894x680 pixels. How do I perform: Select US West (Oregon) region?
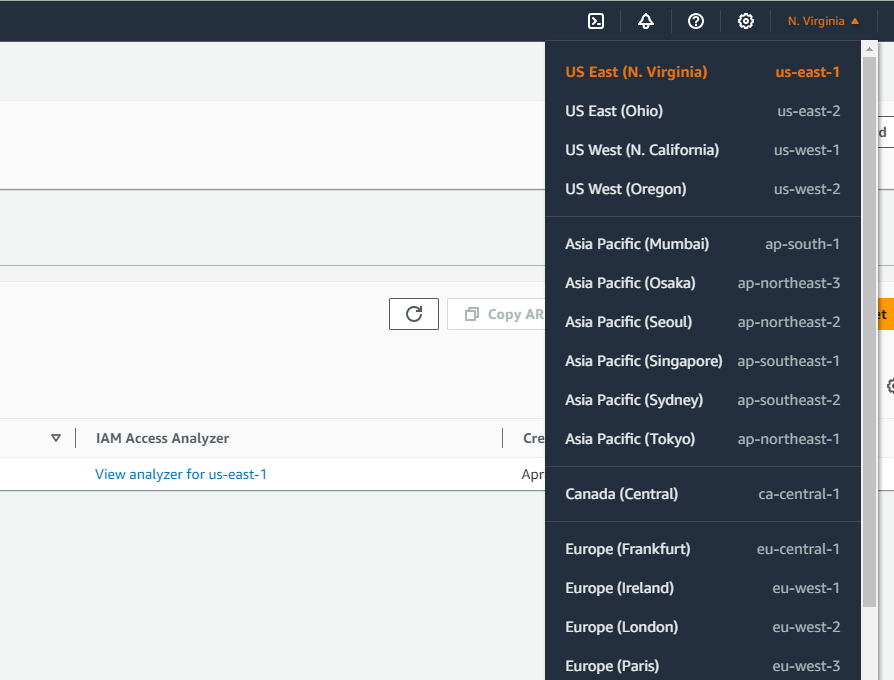click(x=702, y=189)
